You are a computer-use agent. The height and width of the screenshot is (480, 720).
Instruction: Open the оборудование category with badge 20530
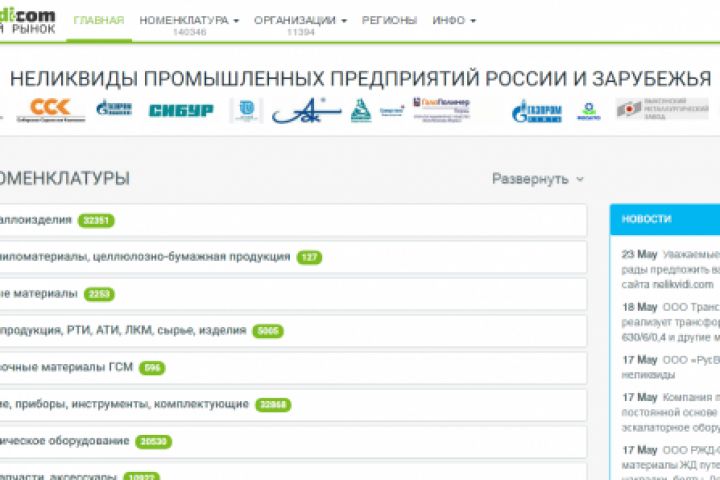click(293, 441)
